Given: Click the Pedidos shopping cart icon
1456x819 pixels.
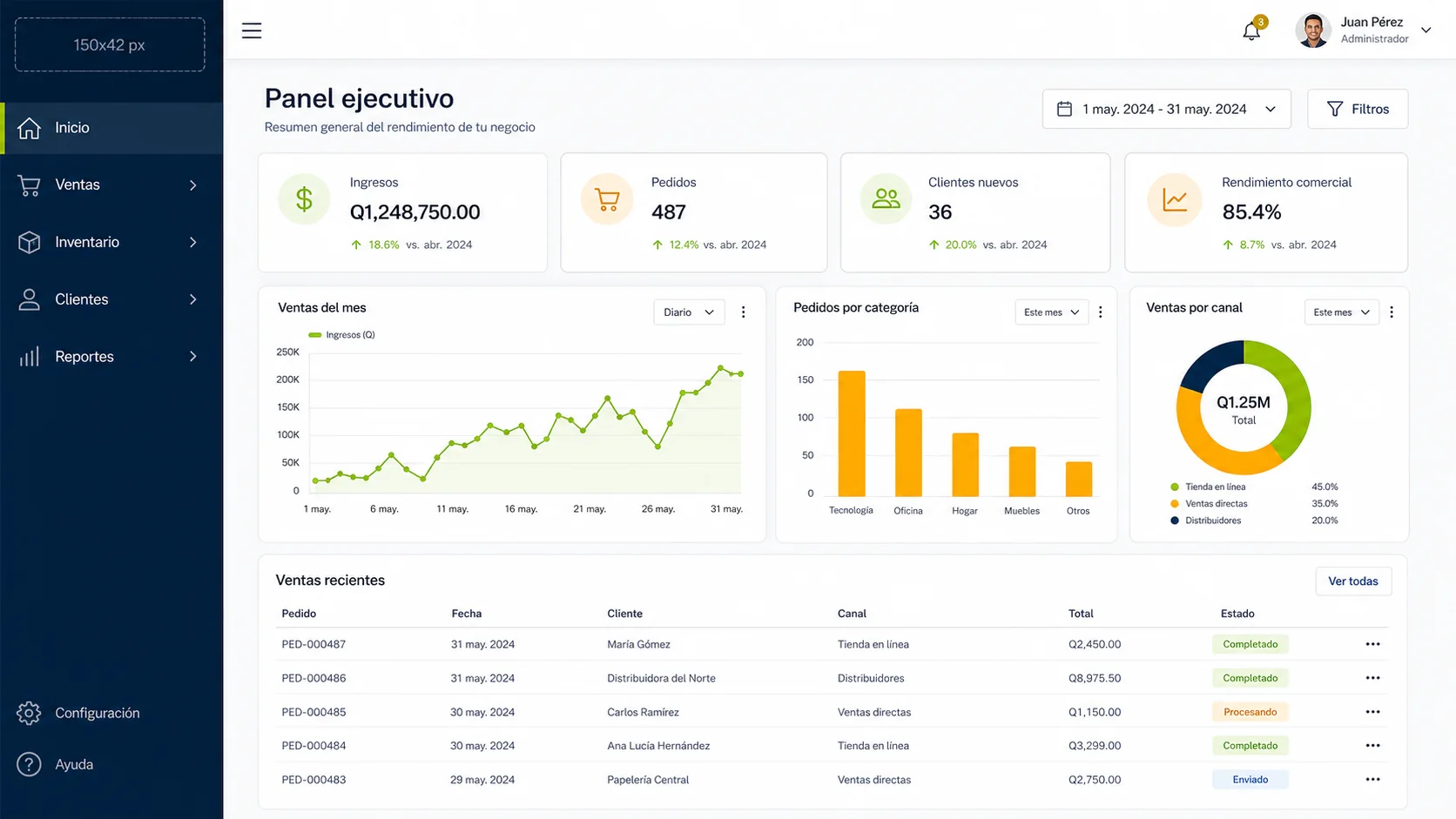Looking at the screenshot, I should [x=607, y=199].
